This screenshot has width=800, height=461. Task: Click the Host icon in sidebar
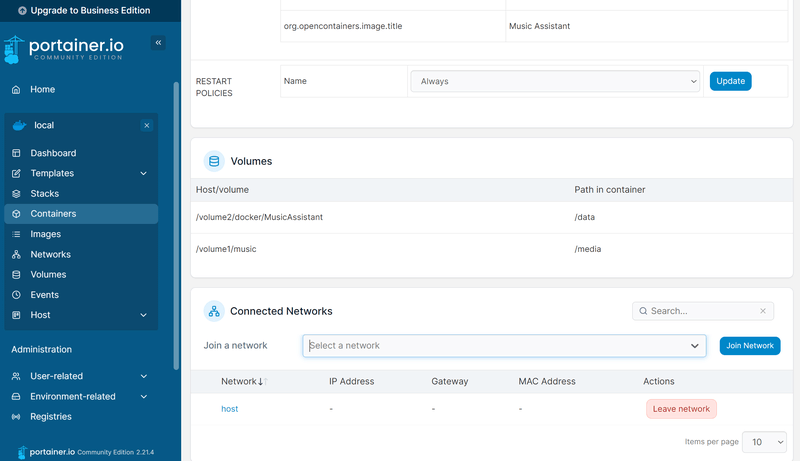coord(16,315)
